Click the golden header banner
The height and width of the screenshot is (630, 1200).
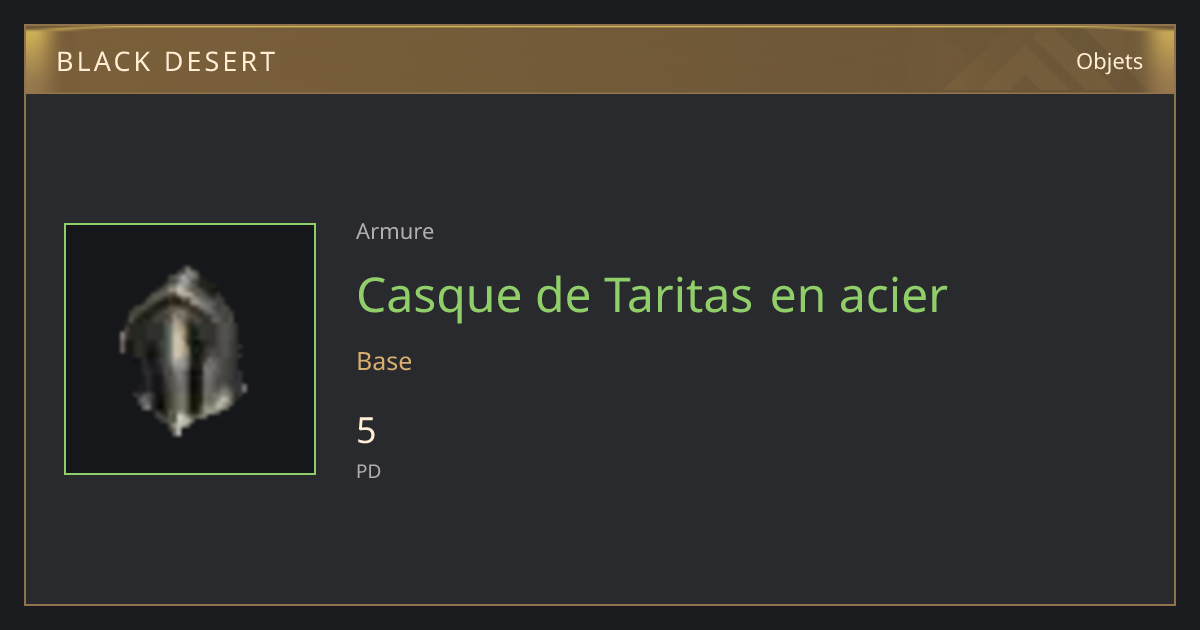point(600,60)
